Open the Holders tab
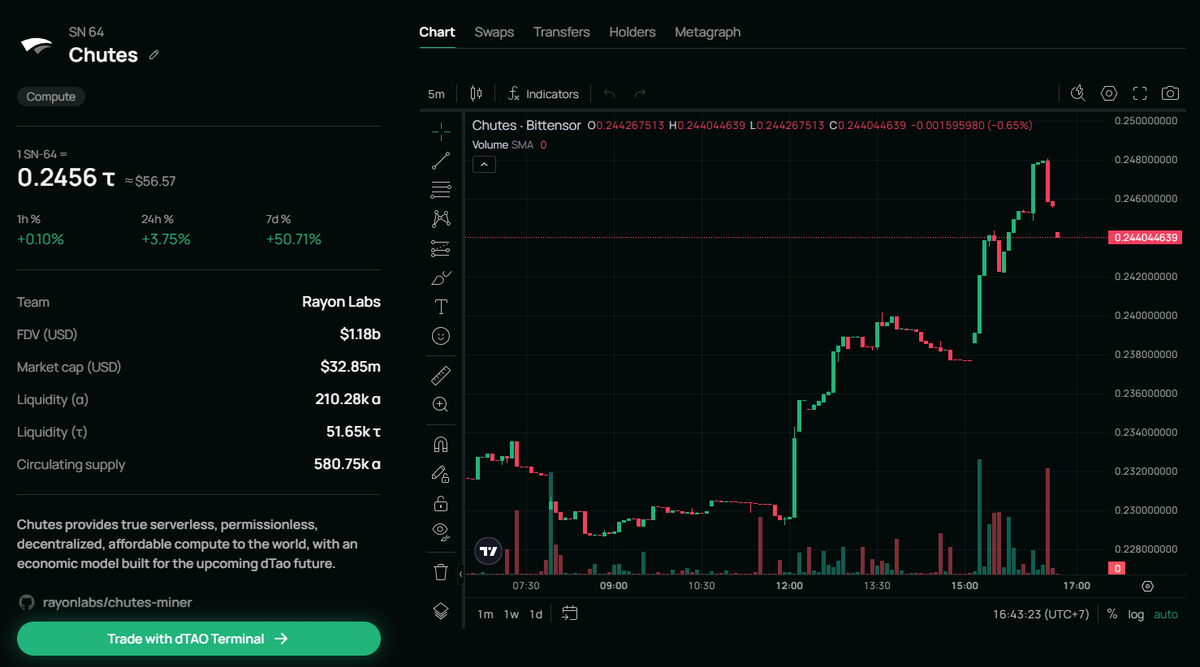Screen dimensions: 1200x667 (633, 32)
